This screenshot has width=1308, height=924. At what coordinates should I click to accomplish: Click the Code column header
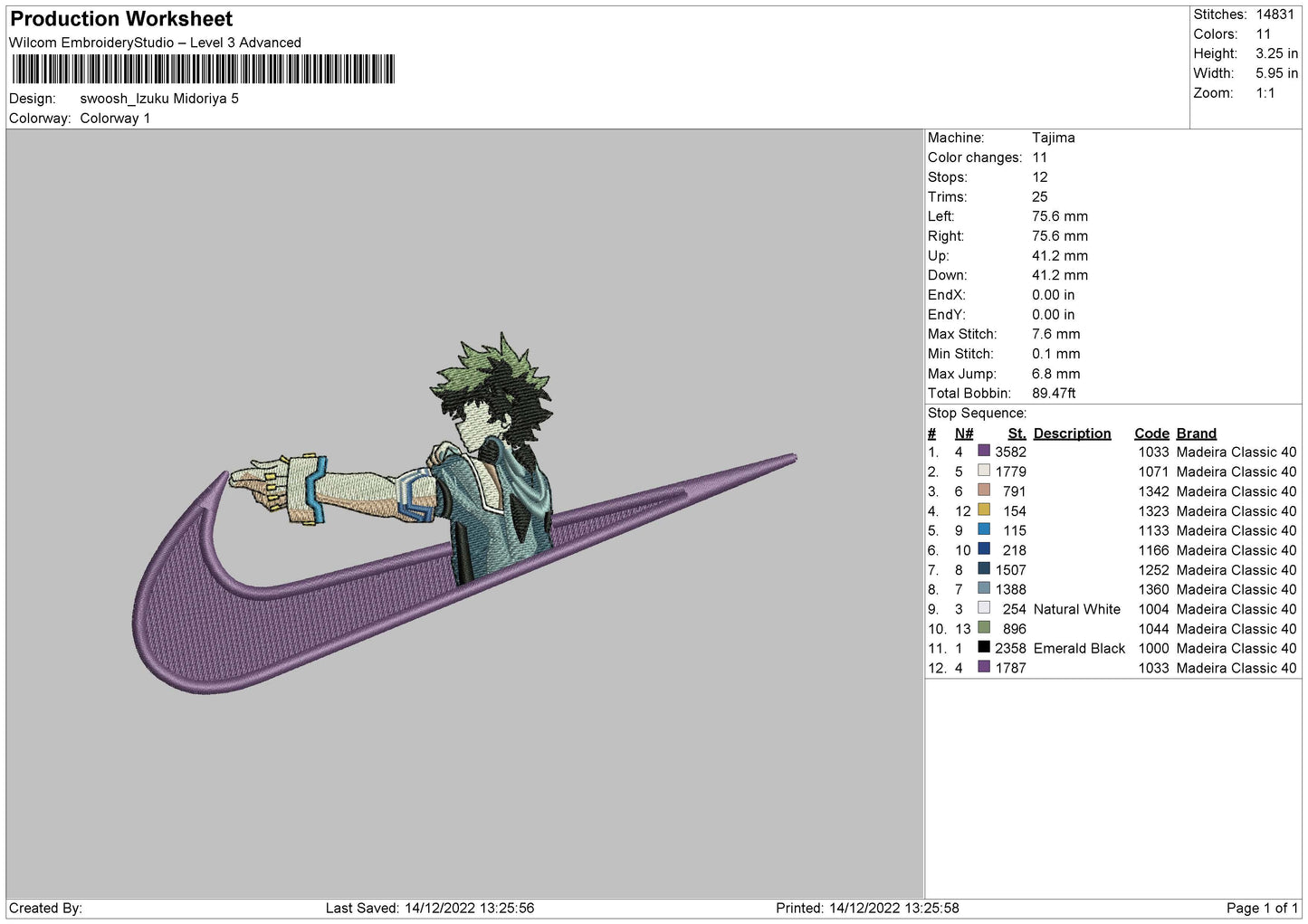[x=1151, y=433]
